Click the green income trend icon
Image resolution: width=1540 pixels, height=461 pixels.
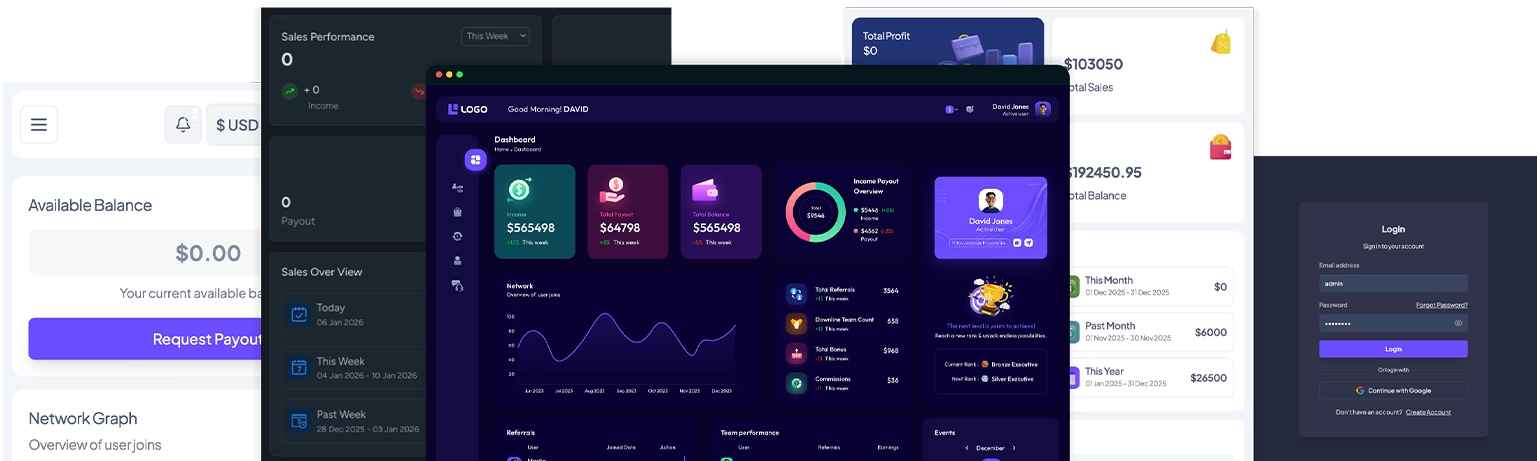(289, 91)
